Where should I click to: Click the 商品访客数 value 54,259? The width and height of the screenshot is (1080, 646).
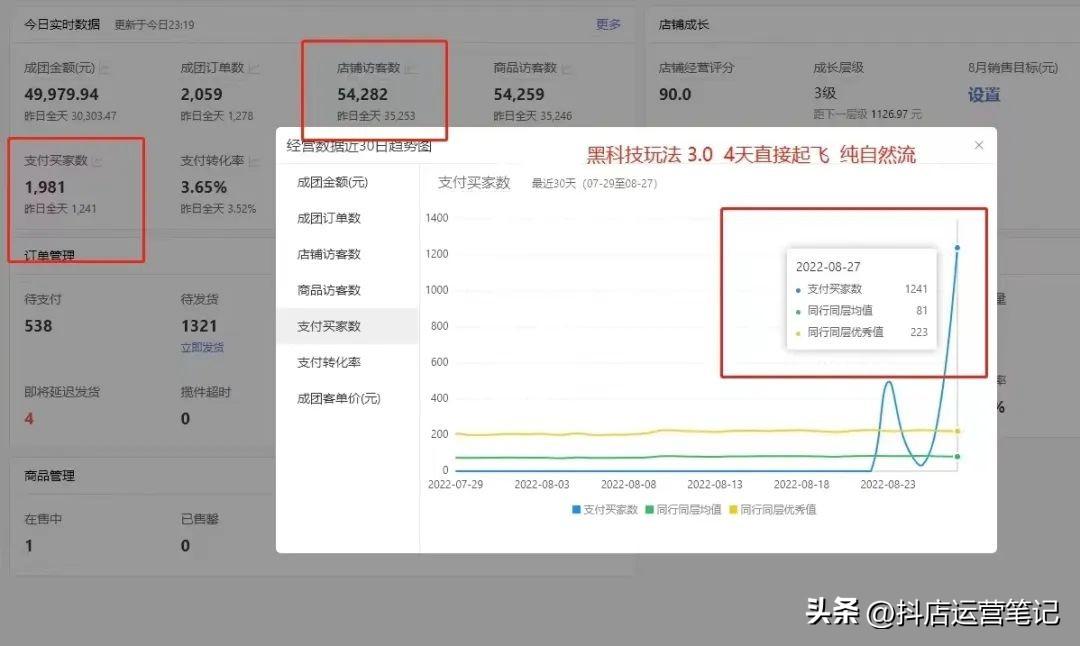point(519,94)
